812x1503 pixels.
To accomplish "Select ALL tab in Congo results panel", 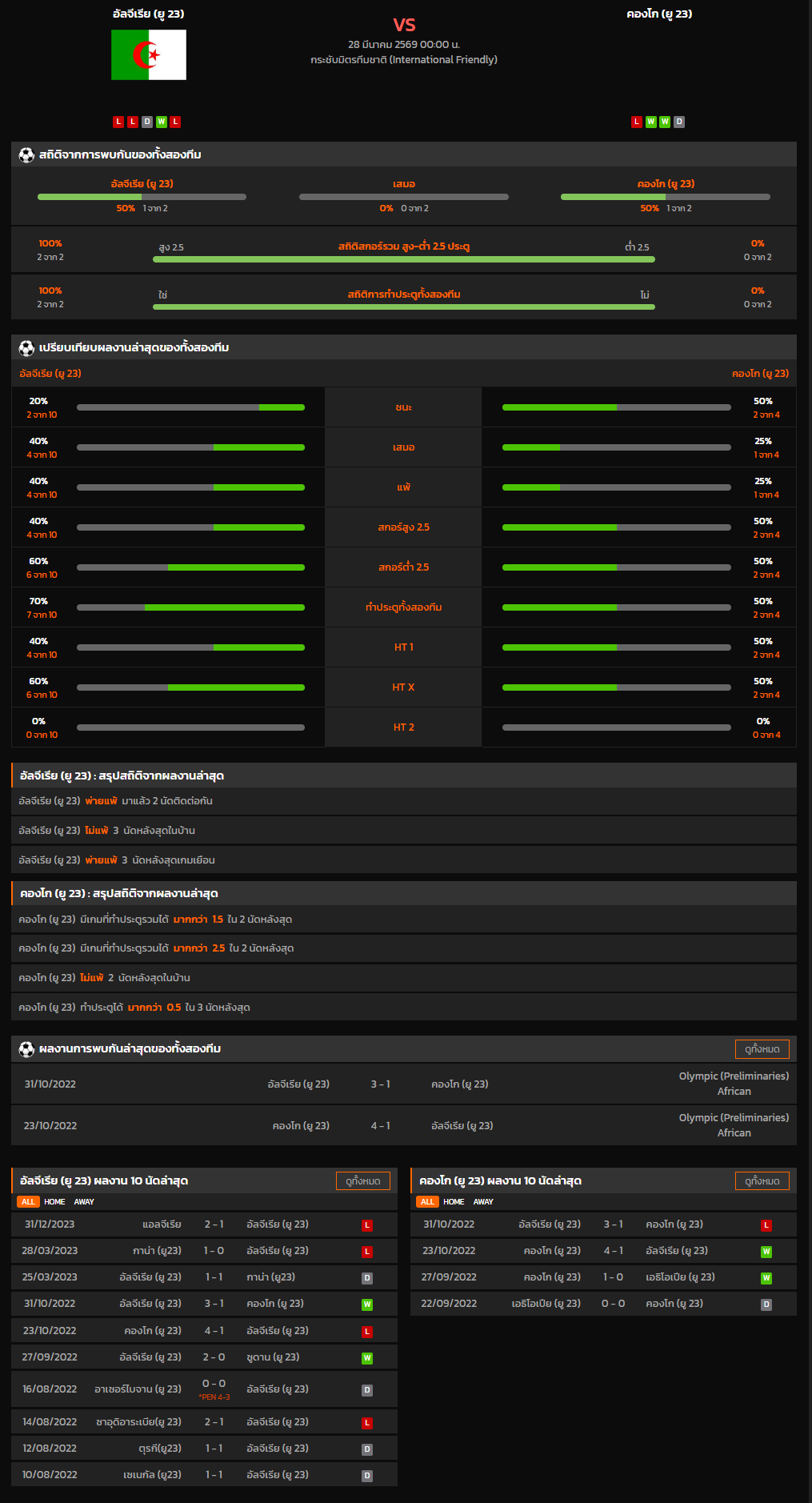I will tap(427, 1202).
